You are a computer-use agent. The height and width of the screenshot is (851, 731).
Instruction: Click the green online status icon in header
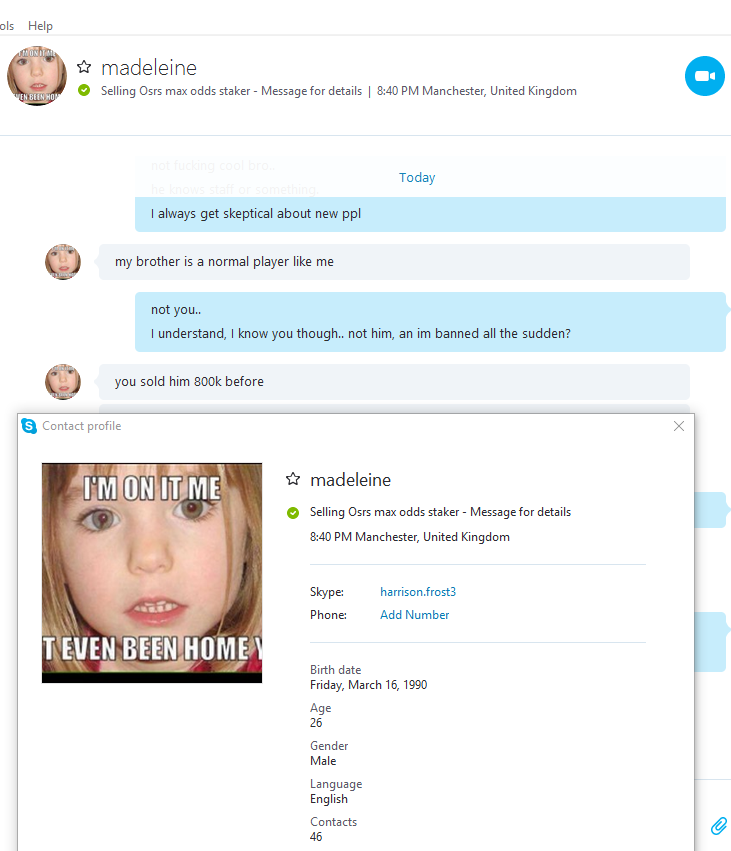click(84, 90)
